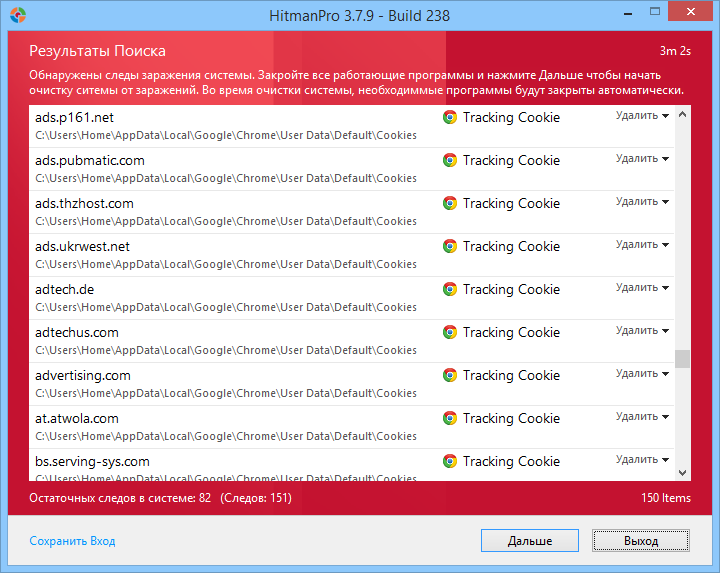Open the Удалить dropdown for bs.serving-sys.com

pyautogui.click(x=642, y=460)
